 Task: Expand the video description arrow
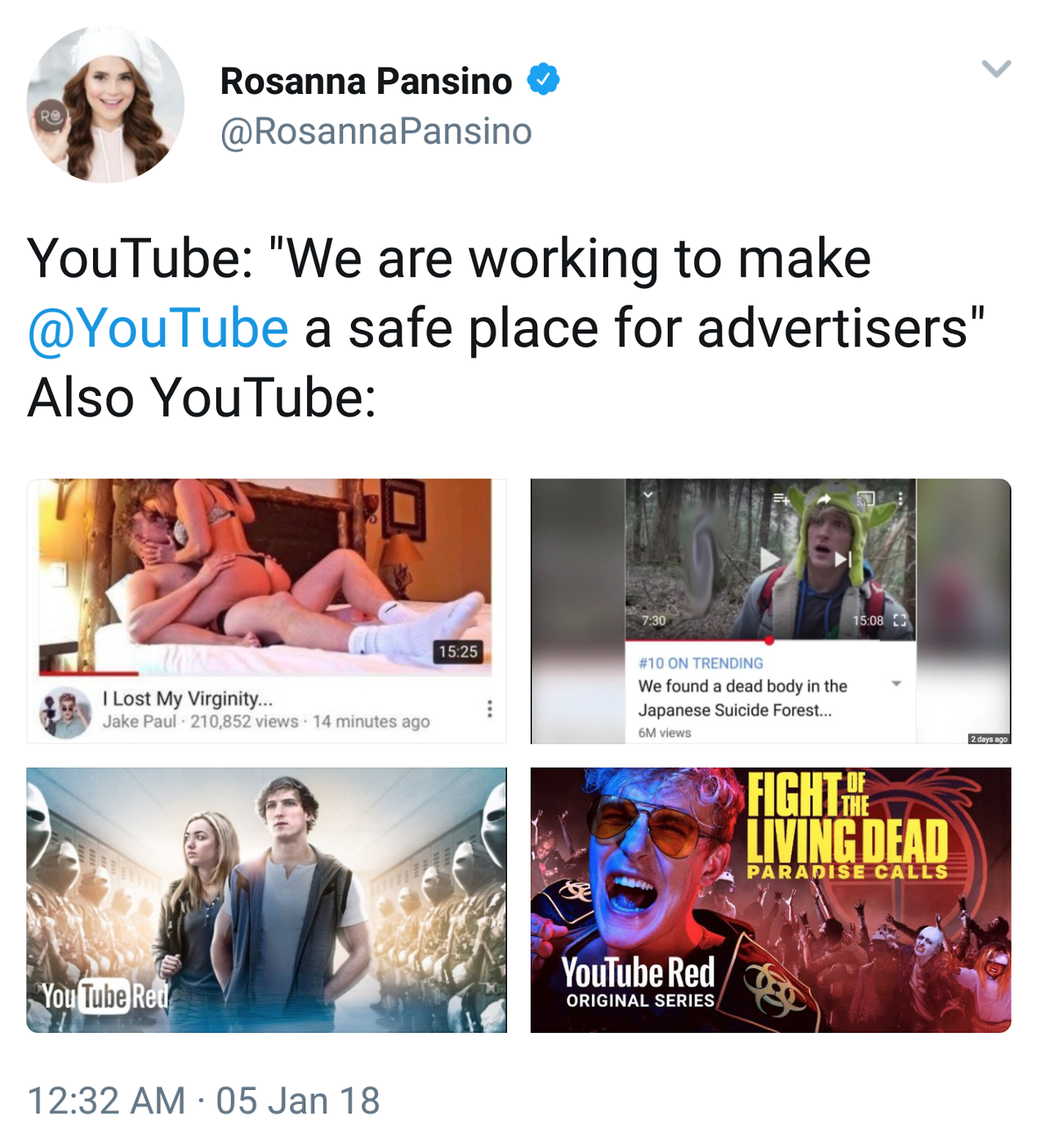tap(896, 683)
